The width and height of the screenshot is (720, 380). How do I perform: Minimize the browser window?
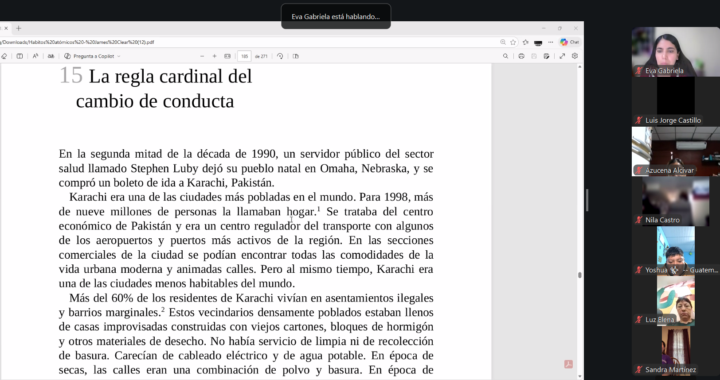pyautogui.click(x=543, y=28)
